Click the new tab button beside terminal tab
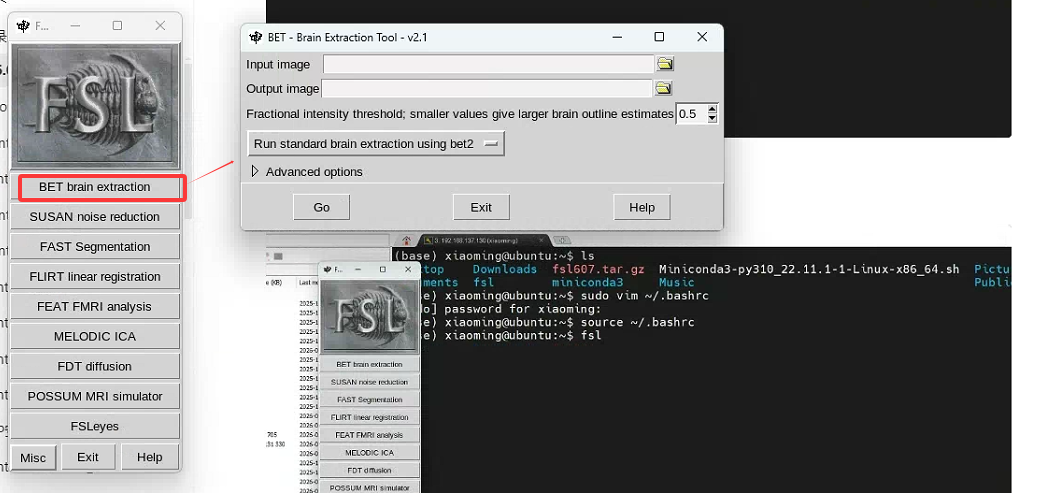Image resolution: width=1055 pixels, height=493 pixels. tap(562, 240)
